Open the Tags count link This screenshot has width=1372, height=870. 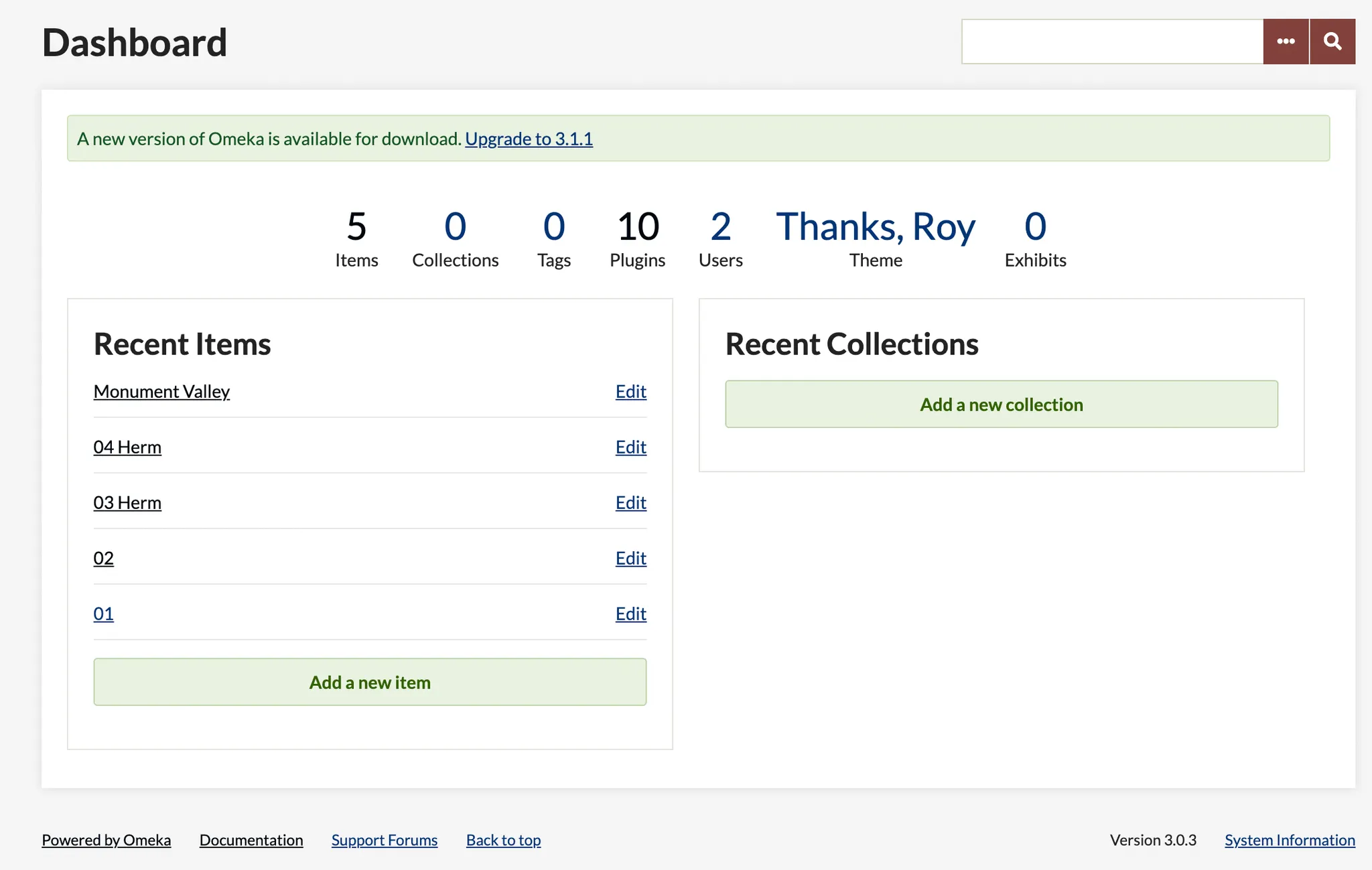pos(553,226)
